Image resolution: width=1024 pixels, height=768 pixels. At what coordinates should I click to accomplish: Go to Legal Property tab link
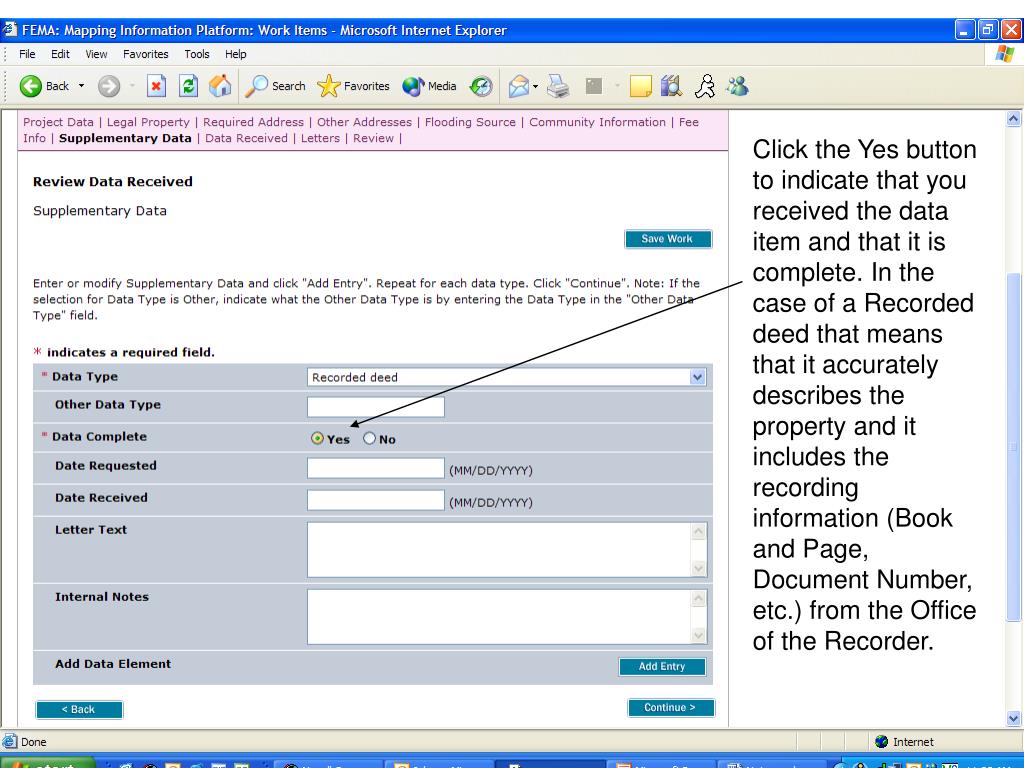click(x=148, y=122)
